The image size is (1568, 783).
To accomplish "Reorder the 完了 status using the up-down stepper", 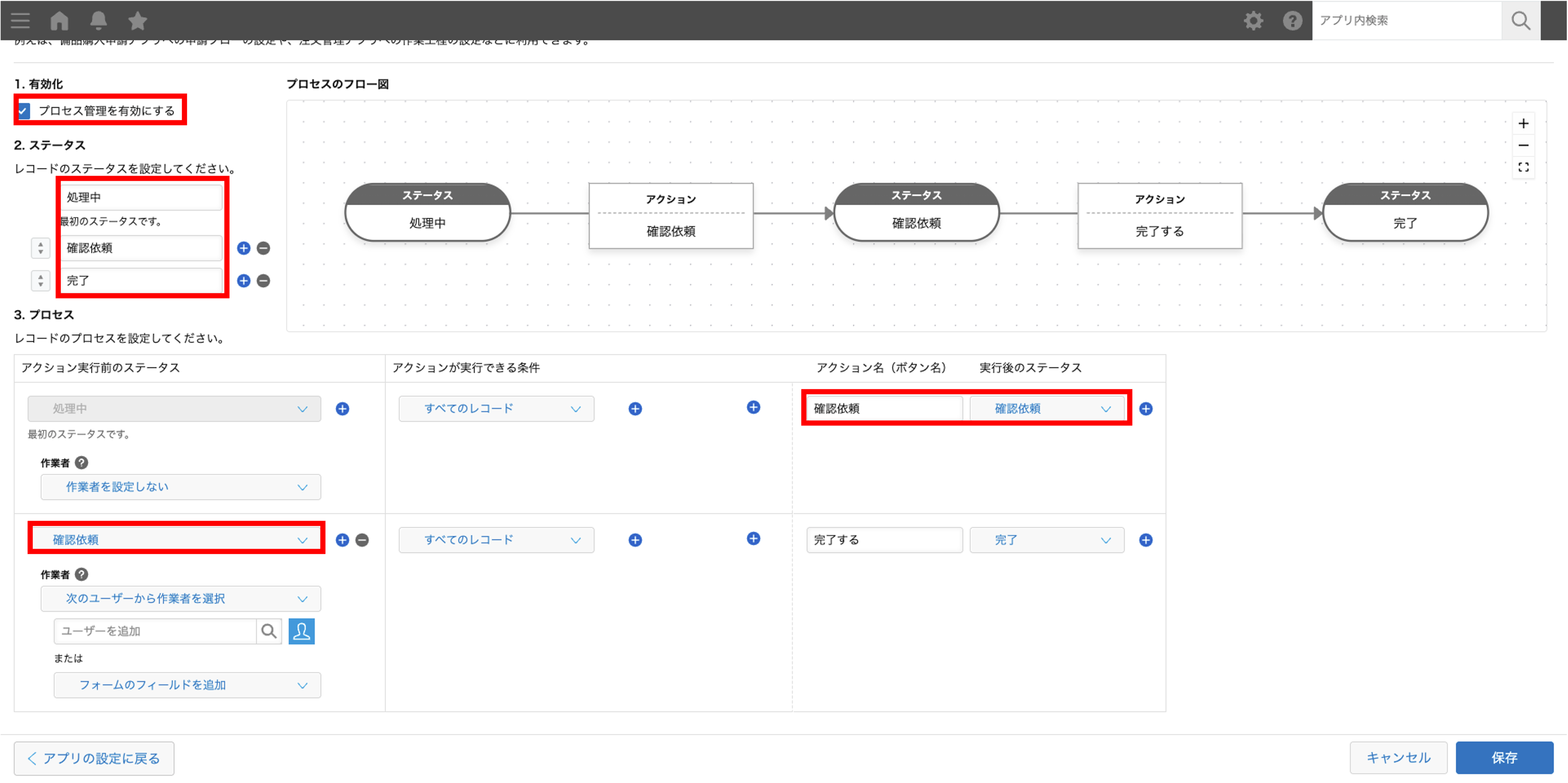I will pos(40,280).
